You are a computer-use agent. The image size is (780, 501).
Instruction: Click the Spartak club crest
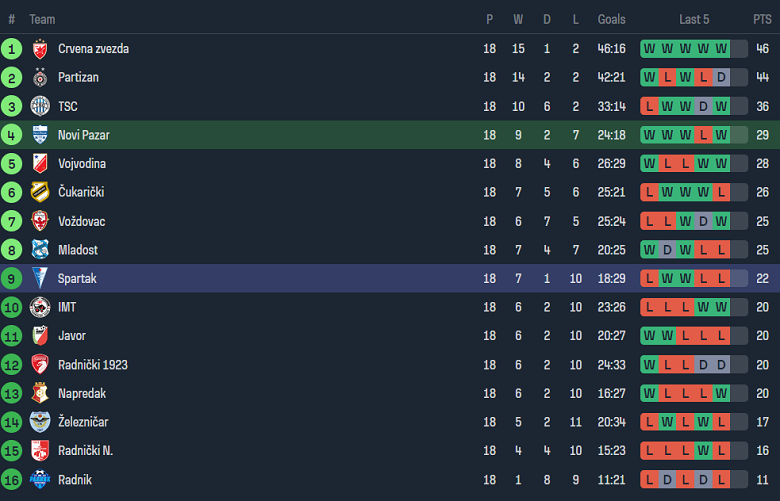coord(40,279)
